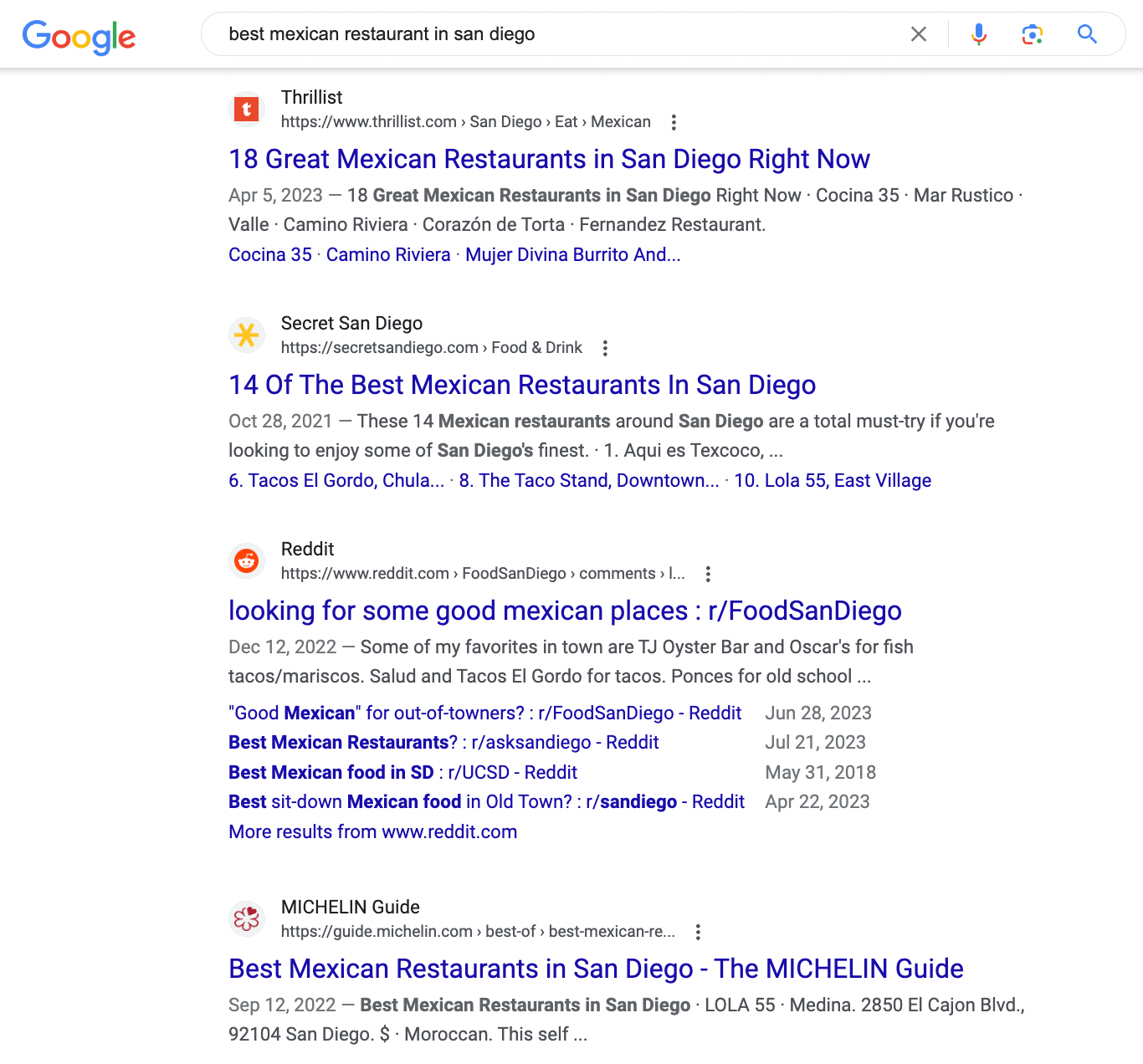
Task: Open the three-dot menu for Secret San Diego result
Action: point(605,348)
